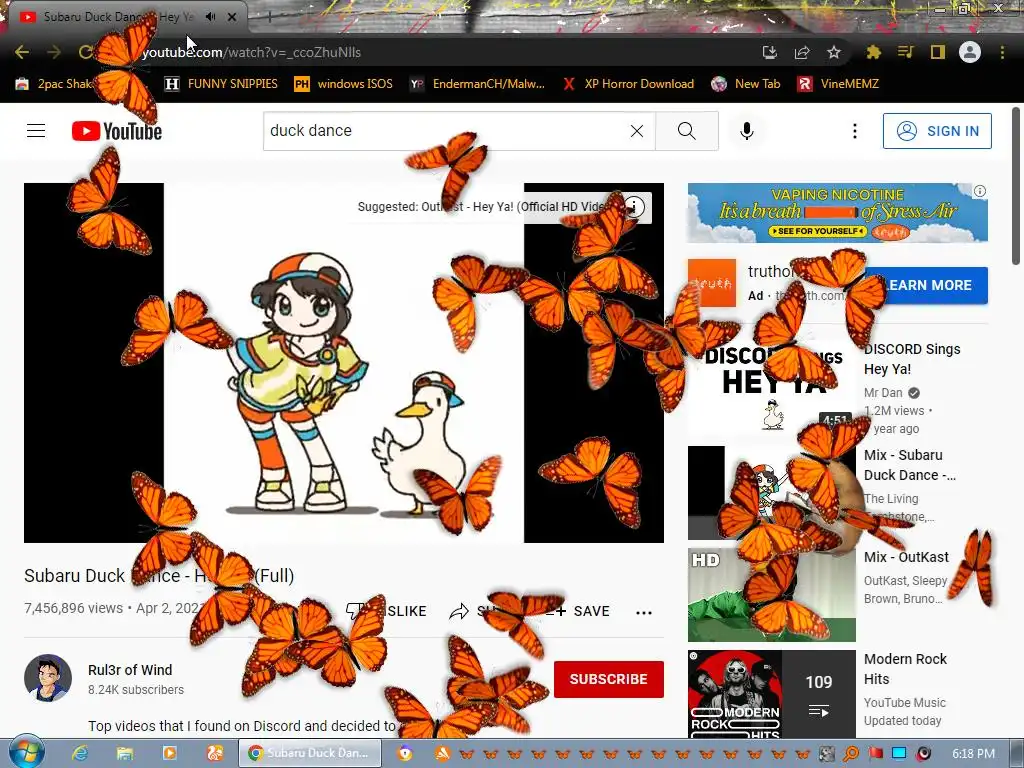Clear the search box with the X
1024x768 pixels.
(x=637, y=131)
